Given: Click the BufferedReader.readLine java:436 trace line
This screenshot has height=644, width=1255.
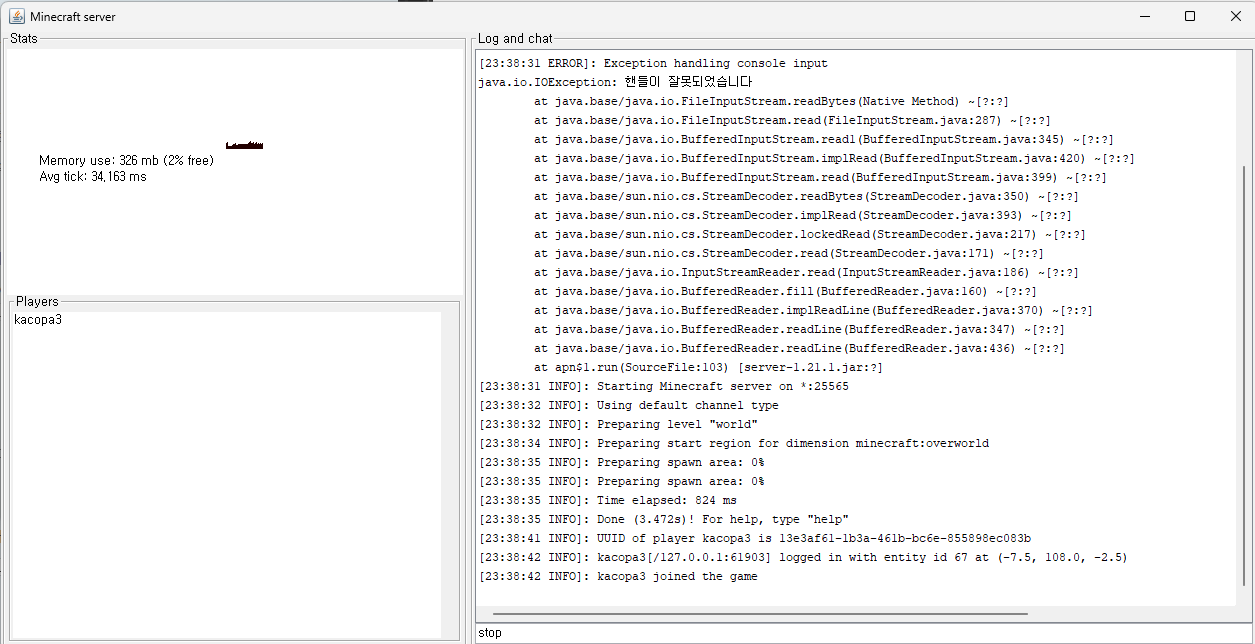Looking at the screenshot, I should 799,348.
